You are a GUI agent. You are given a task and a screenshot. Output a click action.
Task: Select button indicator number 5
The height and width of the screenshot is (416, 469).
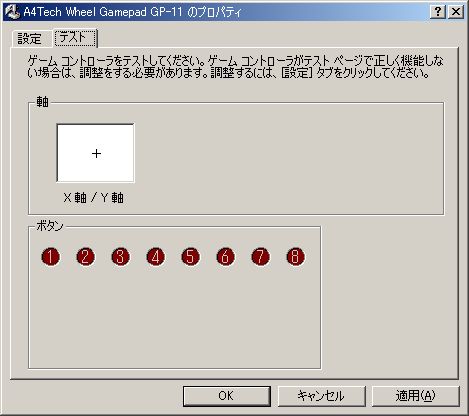coord(190,257)
